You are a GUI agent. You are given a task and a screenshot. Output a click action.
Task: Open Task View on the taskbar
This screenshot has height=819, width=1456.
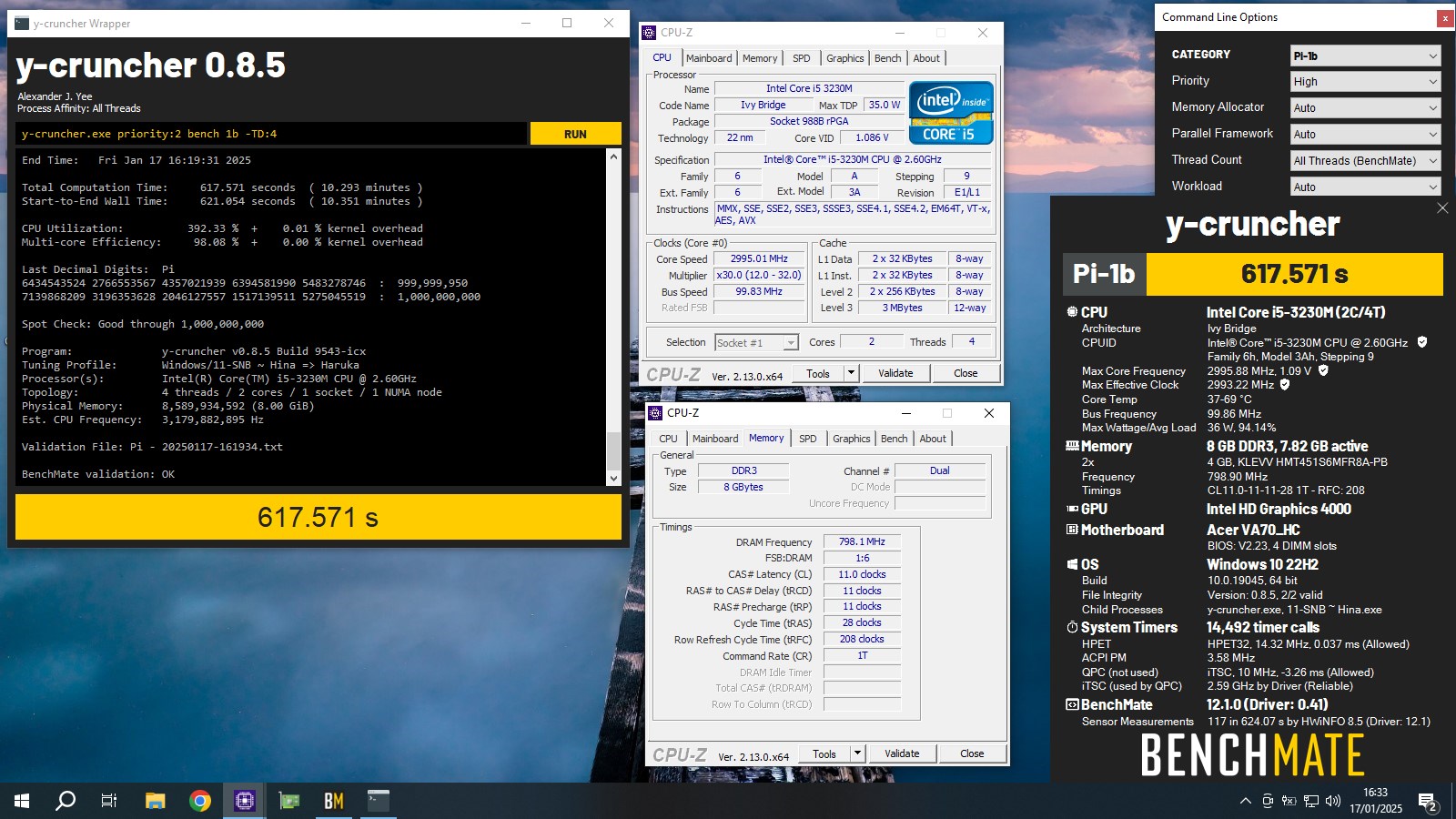[x=109, y=801]
